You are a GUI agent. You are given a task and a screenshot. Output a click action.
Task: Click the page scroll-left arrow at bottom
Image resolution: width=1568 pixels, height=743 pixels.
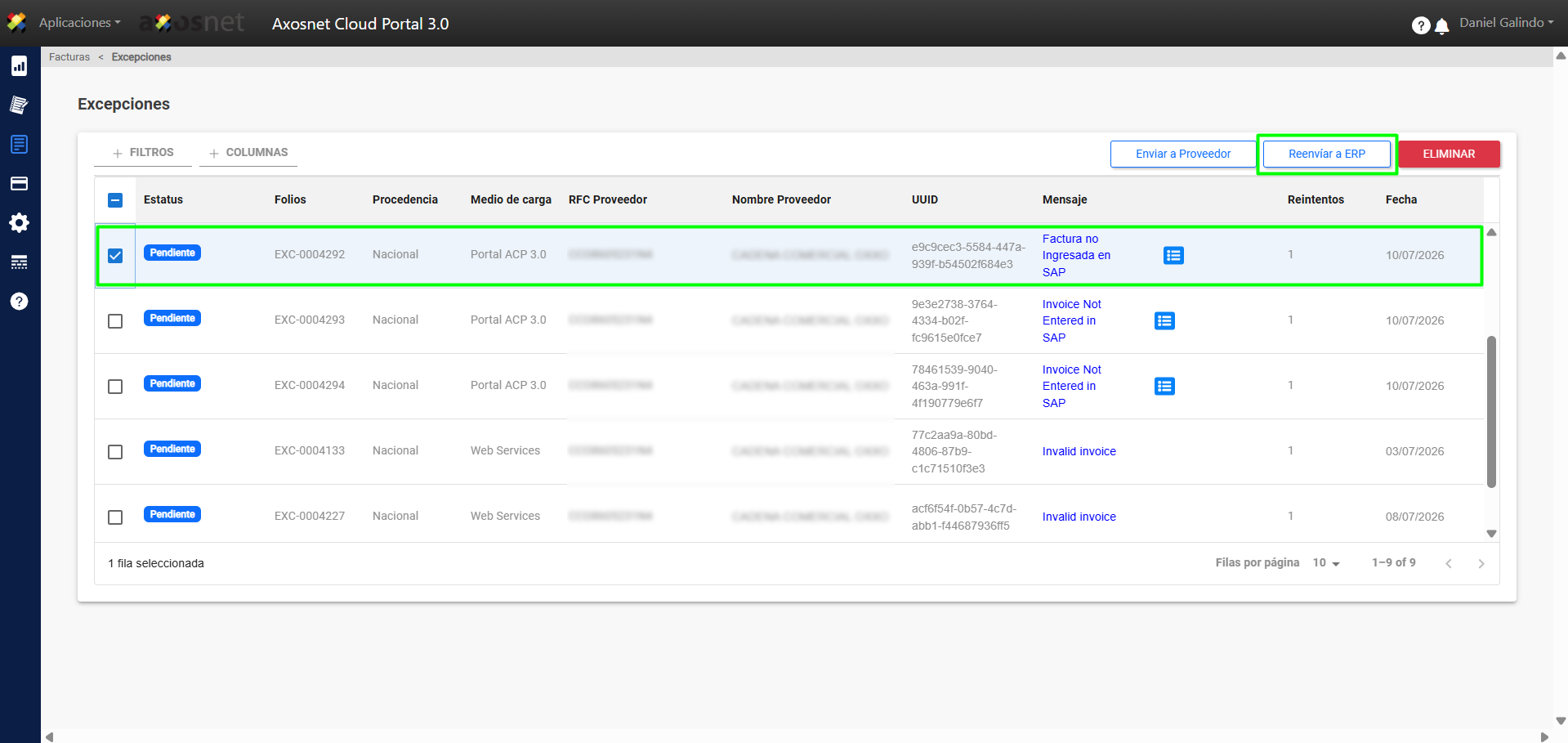pyautogui.click(x=50, y=736)
